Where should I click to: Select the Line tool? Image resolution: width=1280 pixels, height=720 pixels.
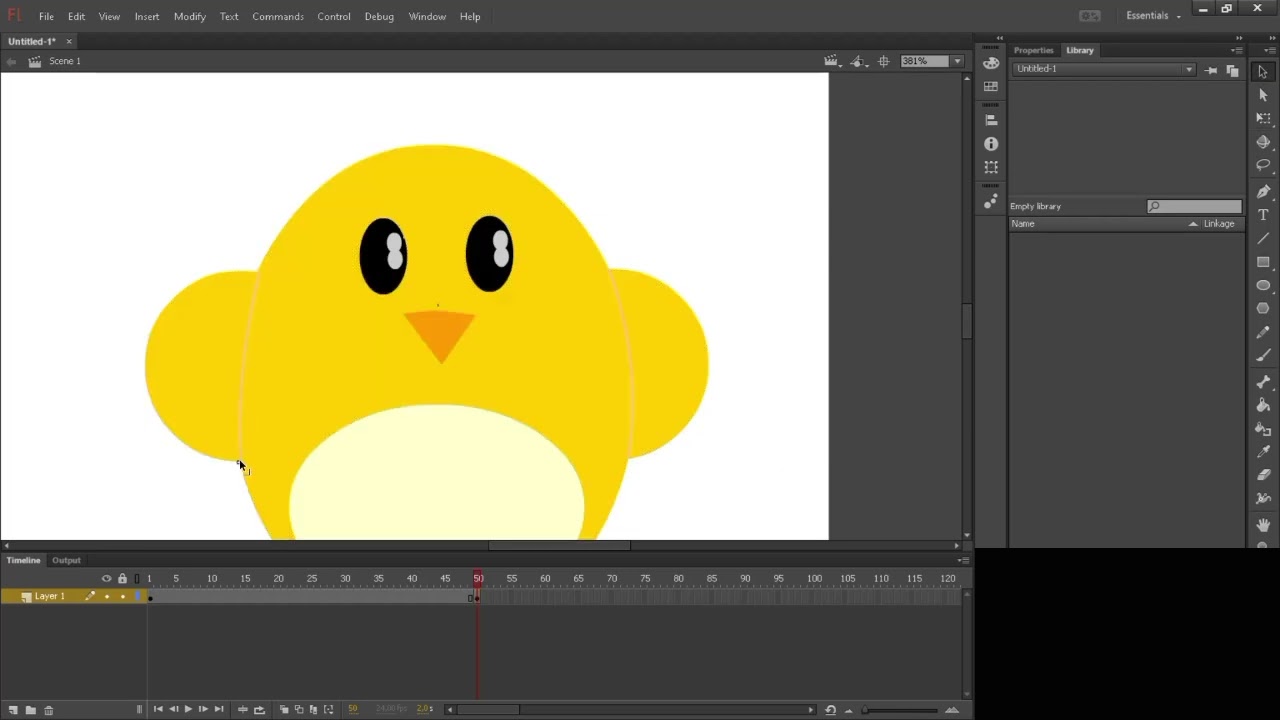1263,238
